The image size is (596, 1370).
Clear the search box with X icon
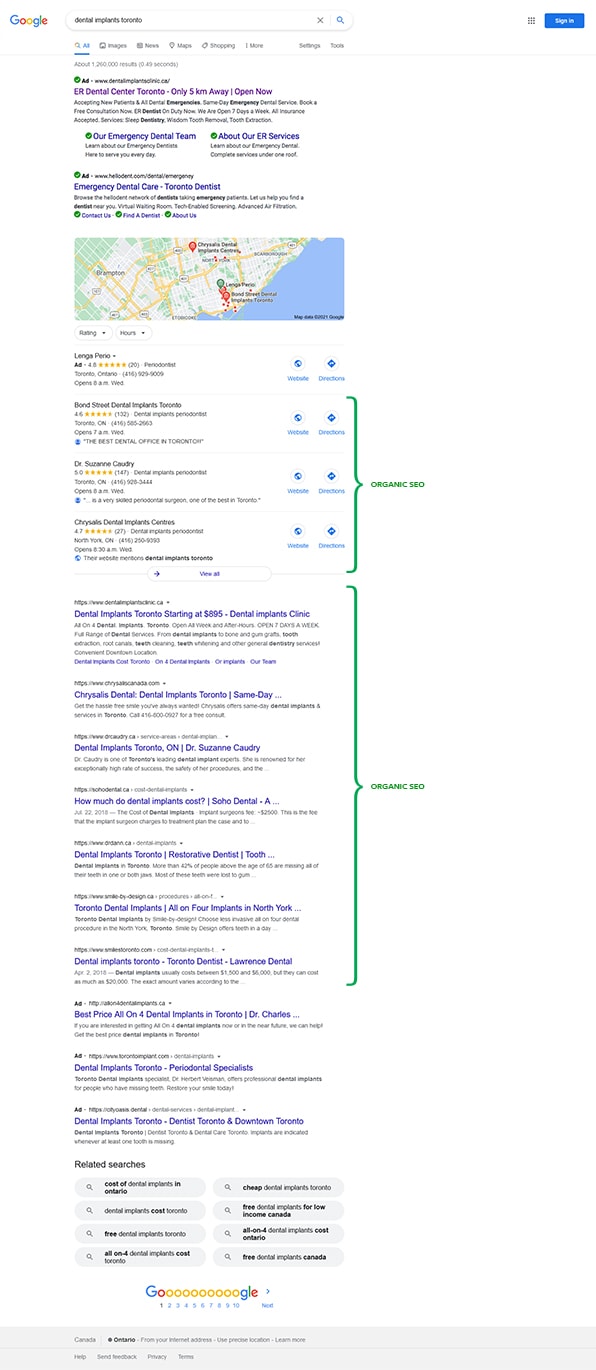pos(320,20)
